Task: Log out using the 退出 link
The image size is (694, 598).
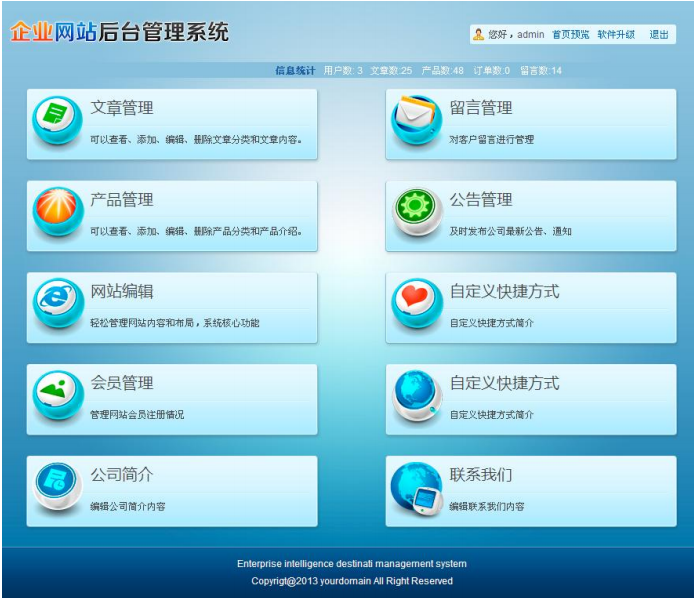Action: [x=659, y=35]
